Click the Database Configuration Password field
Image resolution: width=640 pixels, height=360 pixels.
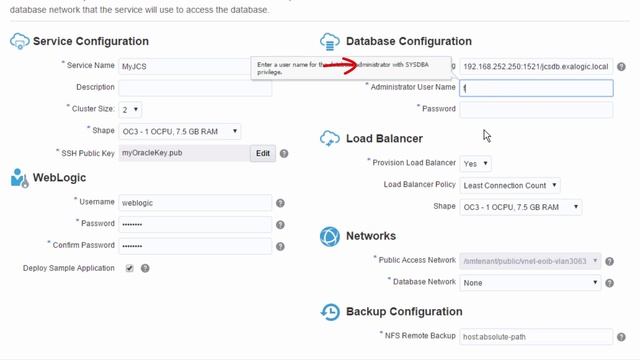[x=536, y=110]
